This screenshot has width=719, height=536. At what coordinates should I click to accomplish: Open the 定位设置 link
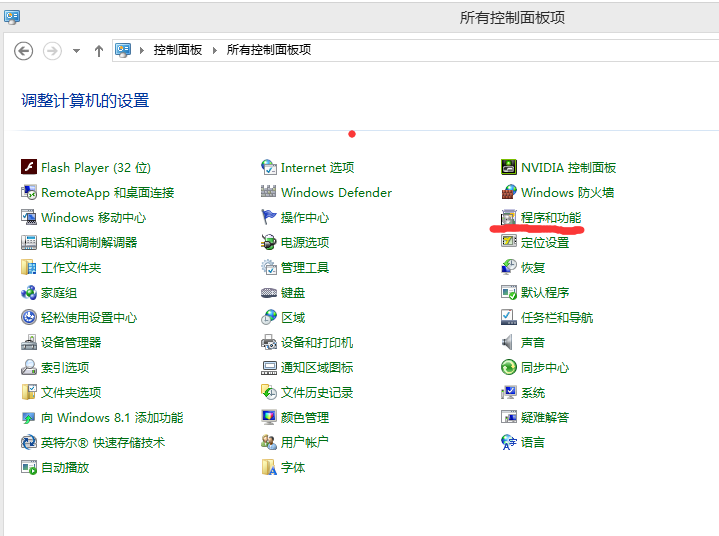tap(545, 242)
